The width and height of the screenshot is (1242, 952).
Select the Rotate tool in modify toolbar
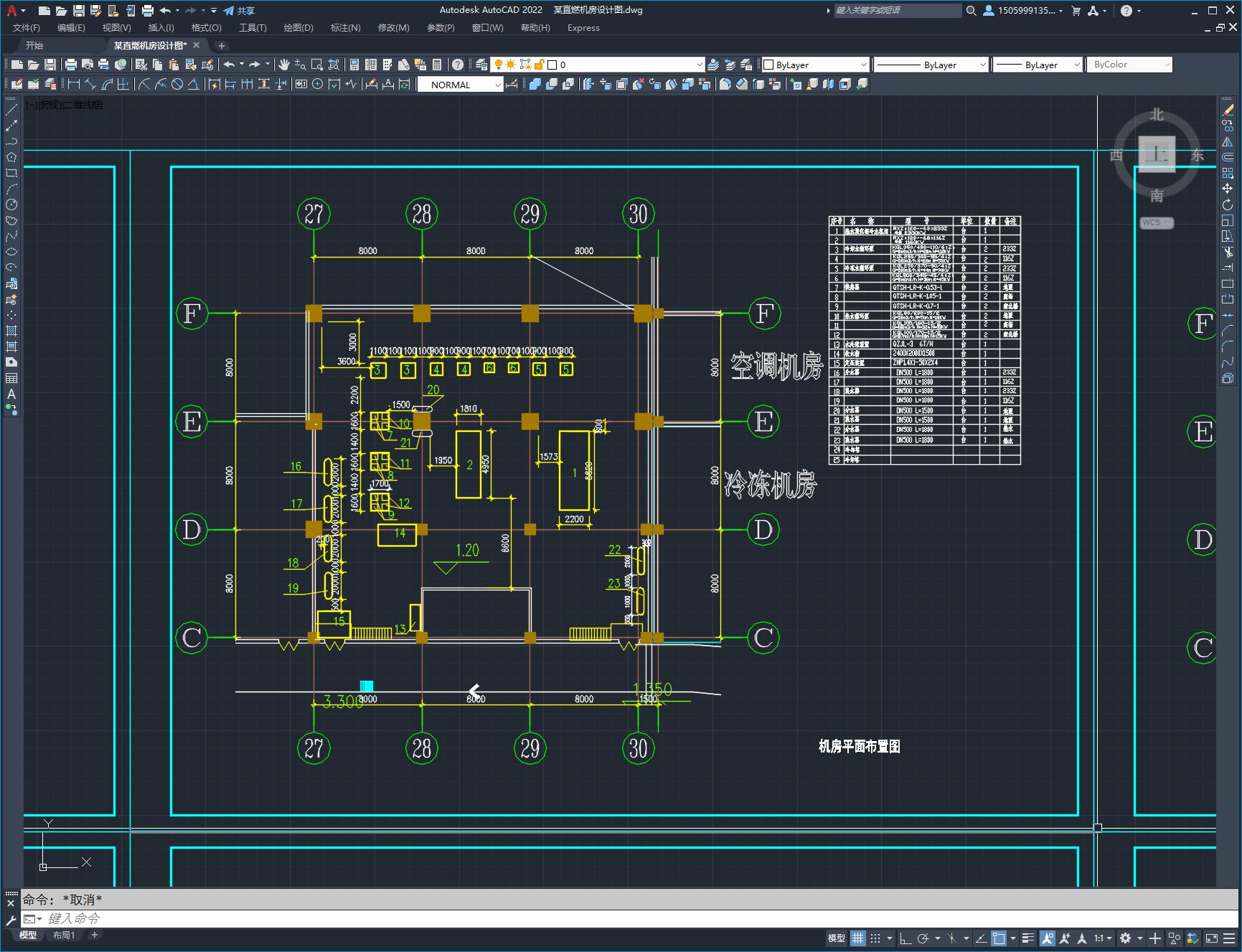(x=1228, y=204)
